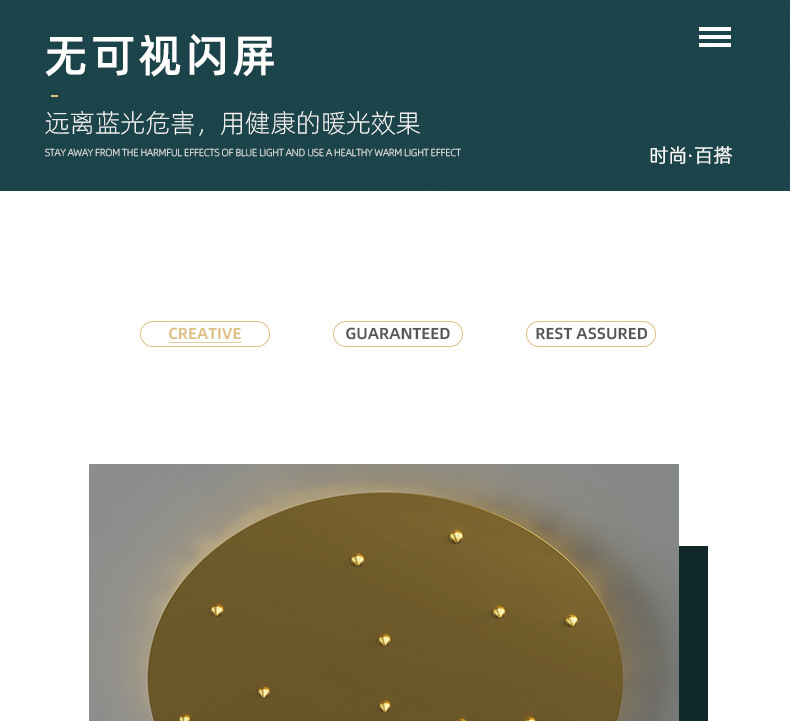Click the leftmost upper gold stud on lamp
Viewport: 790px width, 721px height.
coord(217,610)
